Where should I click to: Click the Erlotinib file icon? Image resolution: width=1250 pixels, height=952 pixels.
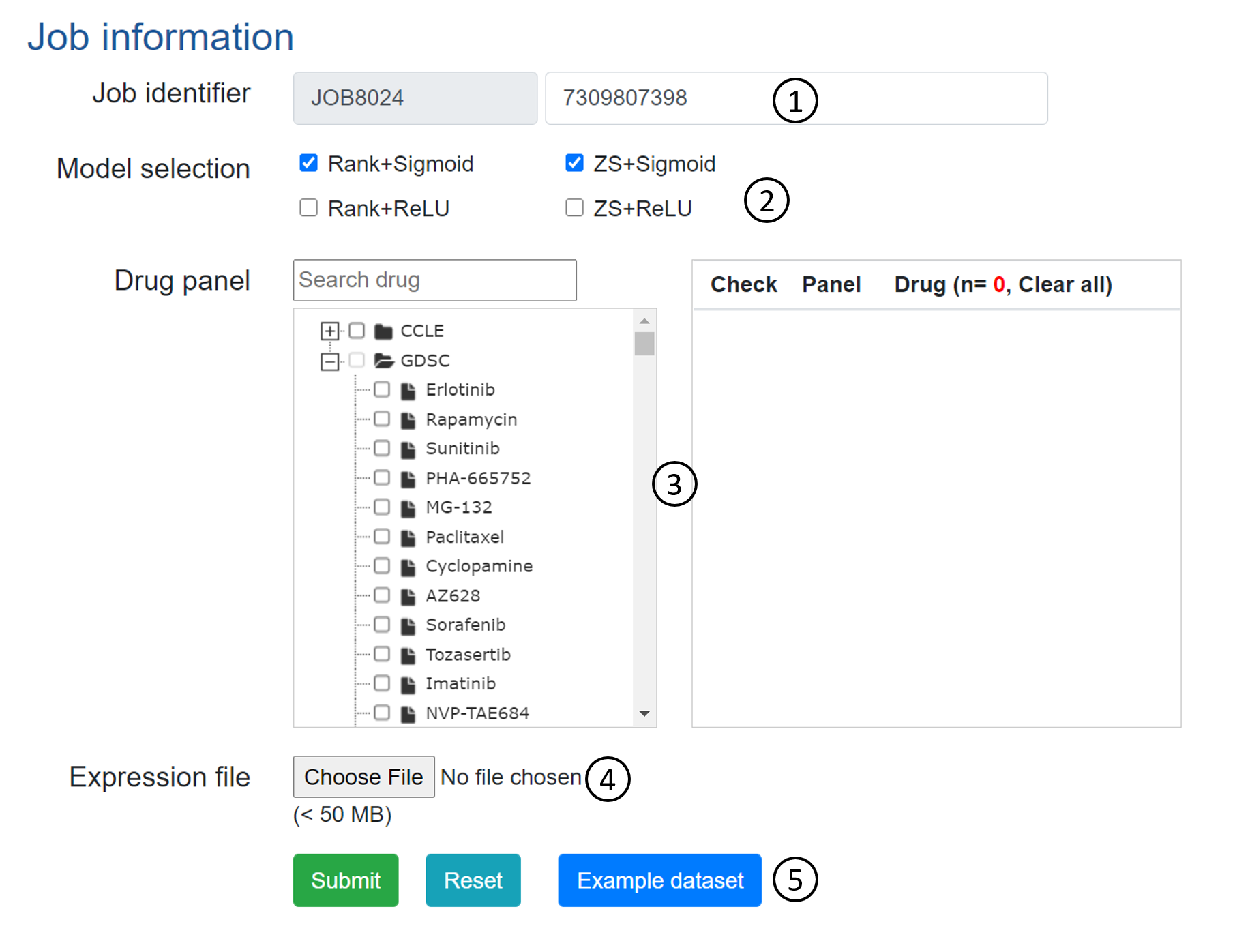pos(408,391)
